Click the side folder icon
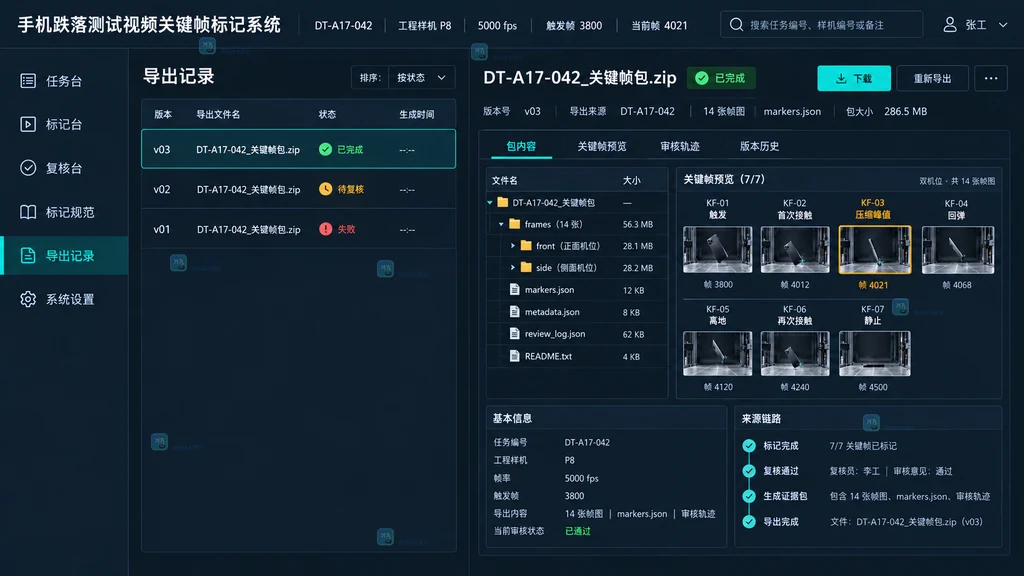Screen dimensions: 1024x576 pos(526,268)
